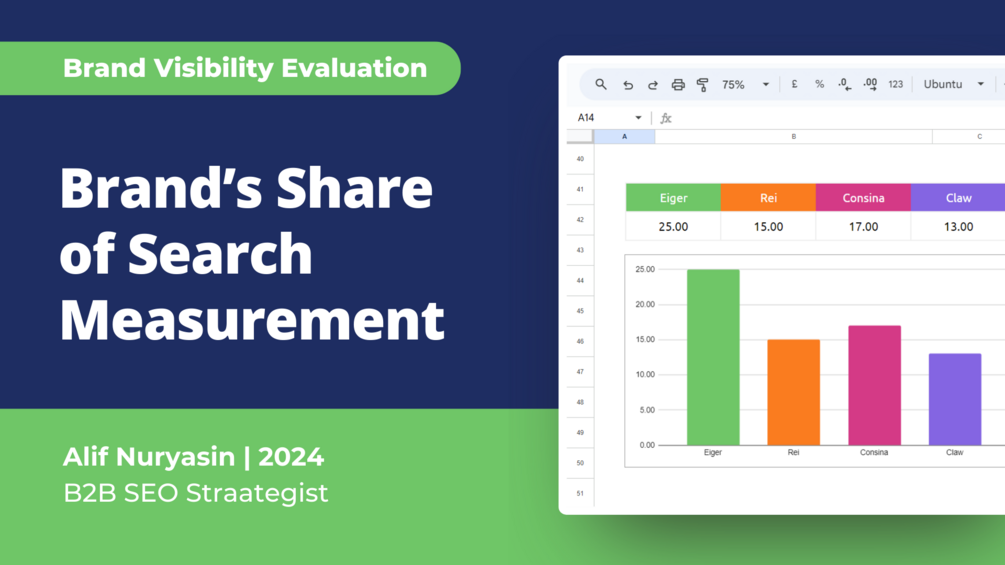The image size is (1005, 565).
Task: Select column B header
Action: point(793,136)
